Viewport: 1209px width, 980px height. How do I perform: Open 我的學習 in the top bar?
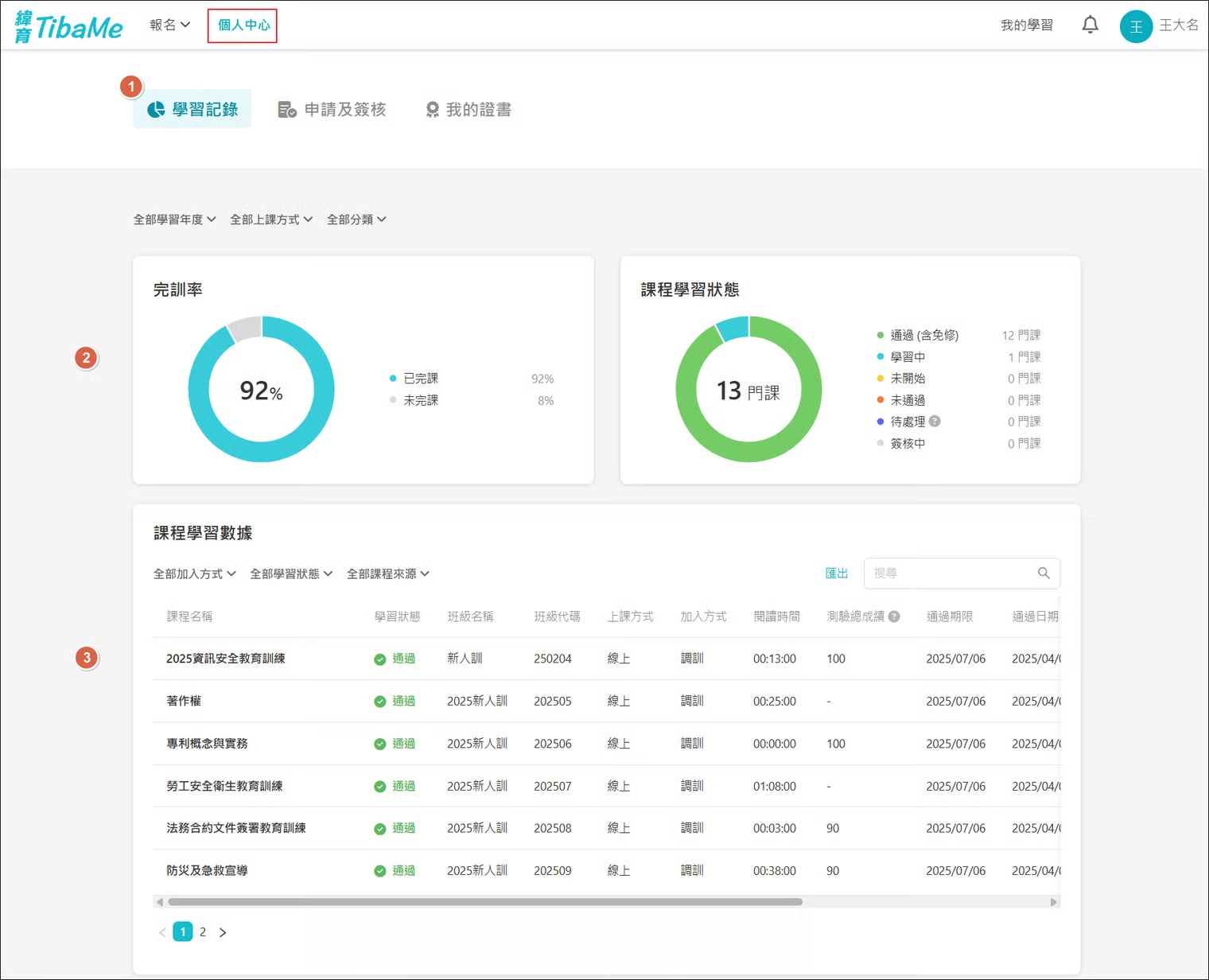pos(1026,25)
